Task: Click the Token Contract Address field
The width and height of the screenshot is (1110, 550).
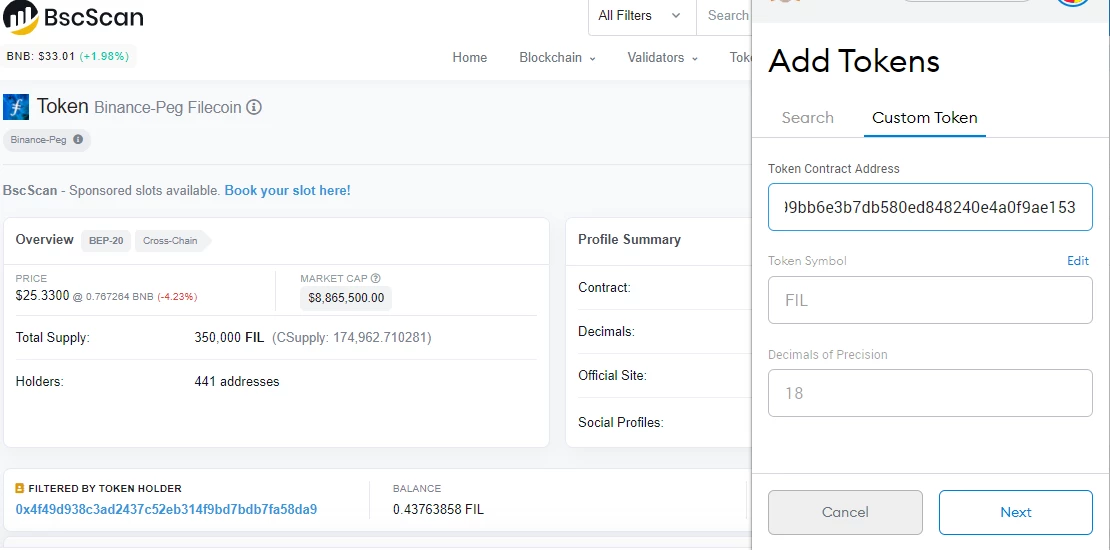Action: [x=930, y=207]
